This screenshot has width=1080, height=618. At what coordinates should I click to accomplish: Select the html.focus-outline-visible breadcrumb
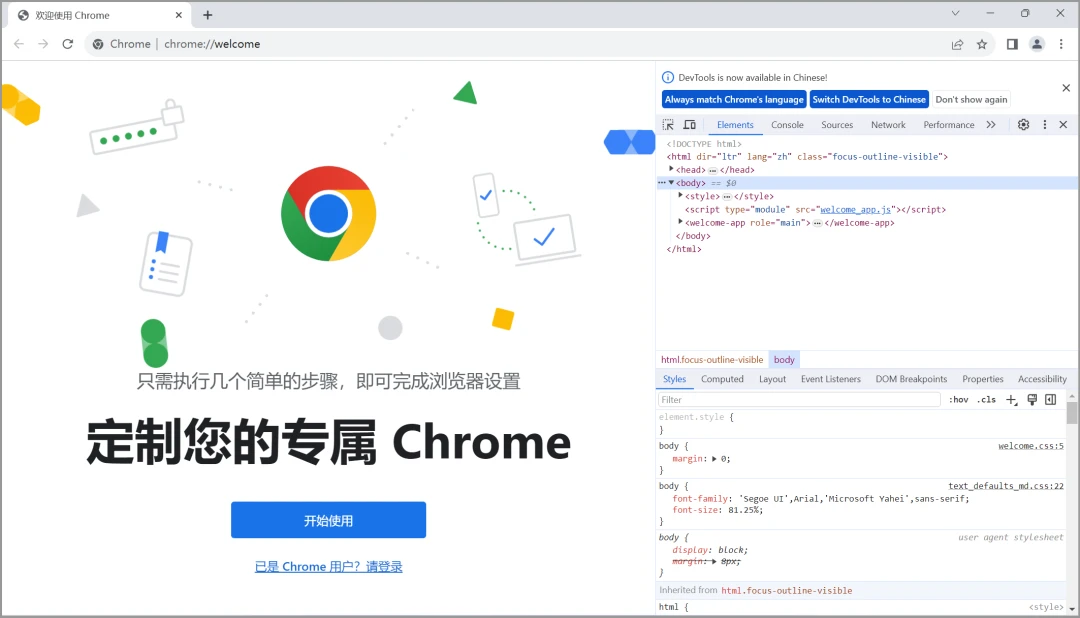[712, 360]
